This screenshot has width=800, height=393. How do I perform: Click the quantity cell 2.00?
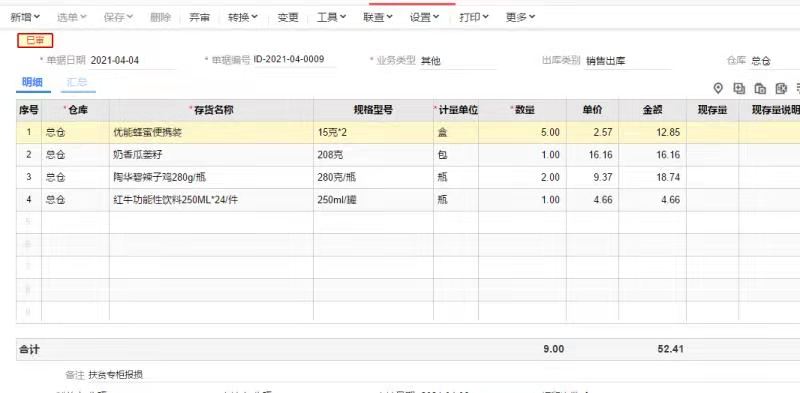(522, 178)
